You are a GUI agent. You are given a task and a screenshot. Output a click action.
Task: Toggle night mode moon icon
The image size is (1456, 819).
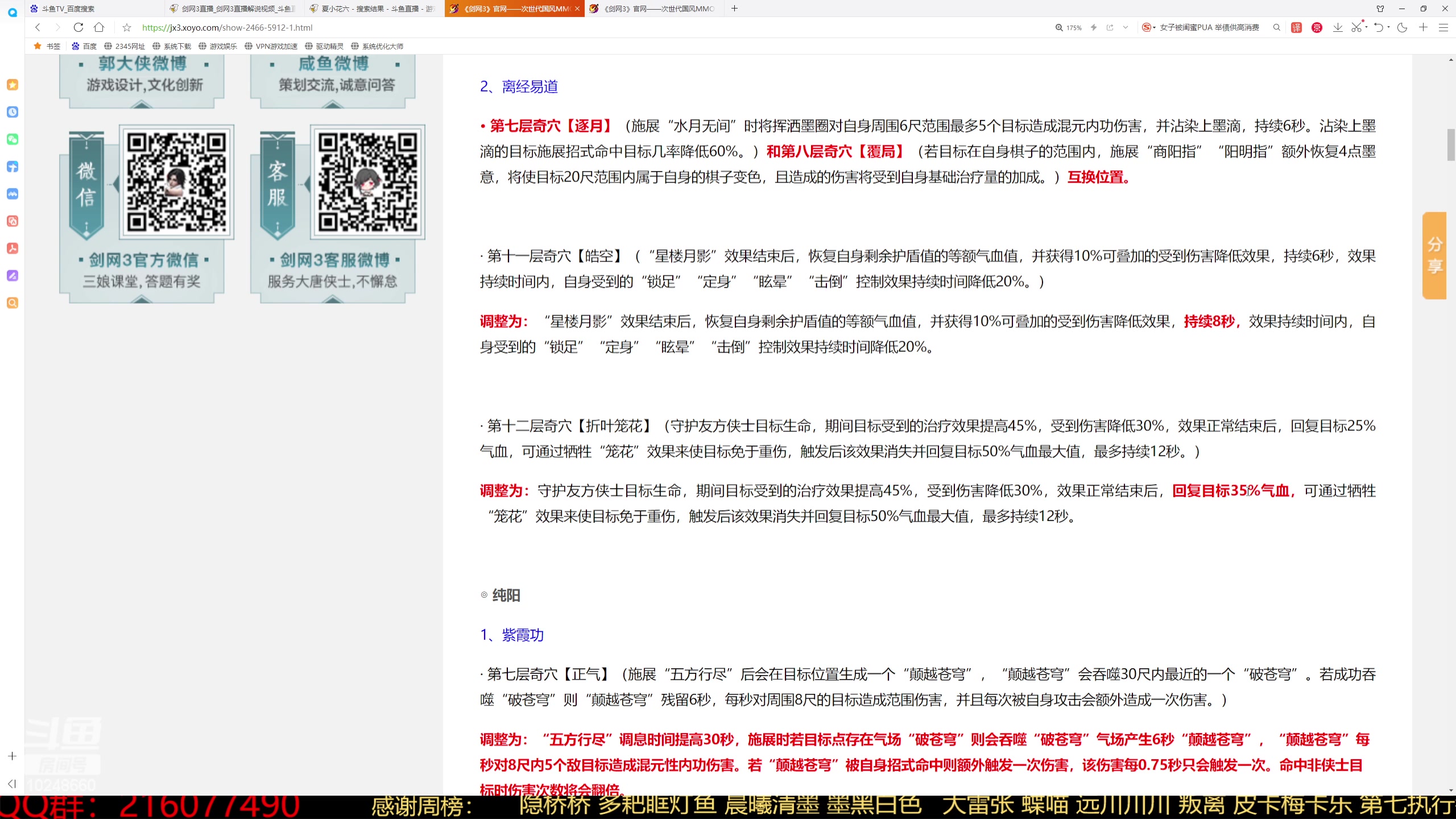(1402, 27)
